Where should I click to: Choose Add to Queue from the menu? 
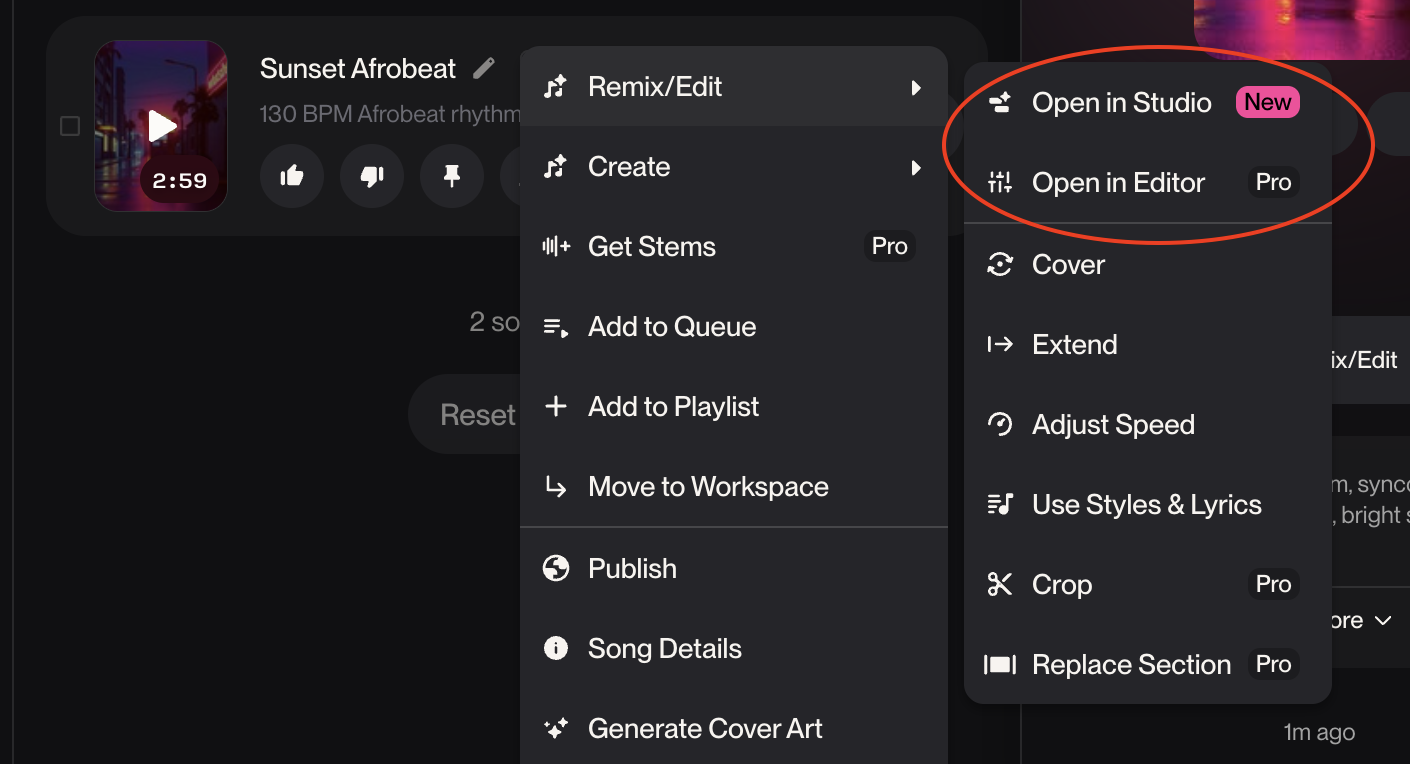pyautogui.click(x=672, y=326)
